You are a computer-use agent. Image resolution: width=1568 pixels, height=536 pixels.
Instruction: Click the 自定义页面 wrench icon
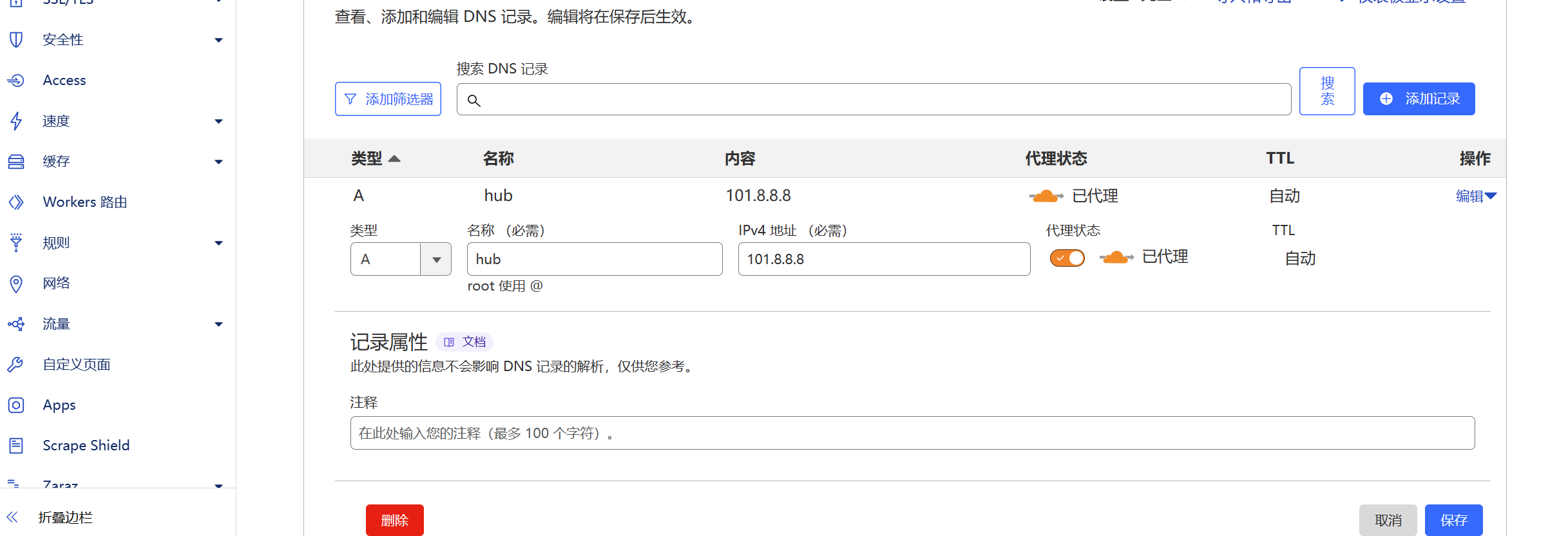[x=16, y=365]
